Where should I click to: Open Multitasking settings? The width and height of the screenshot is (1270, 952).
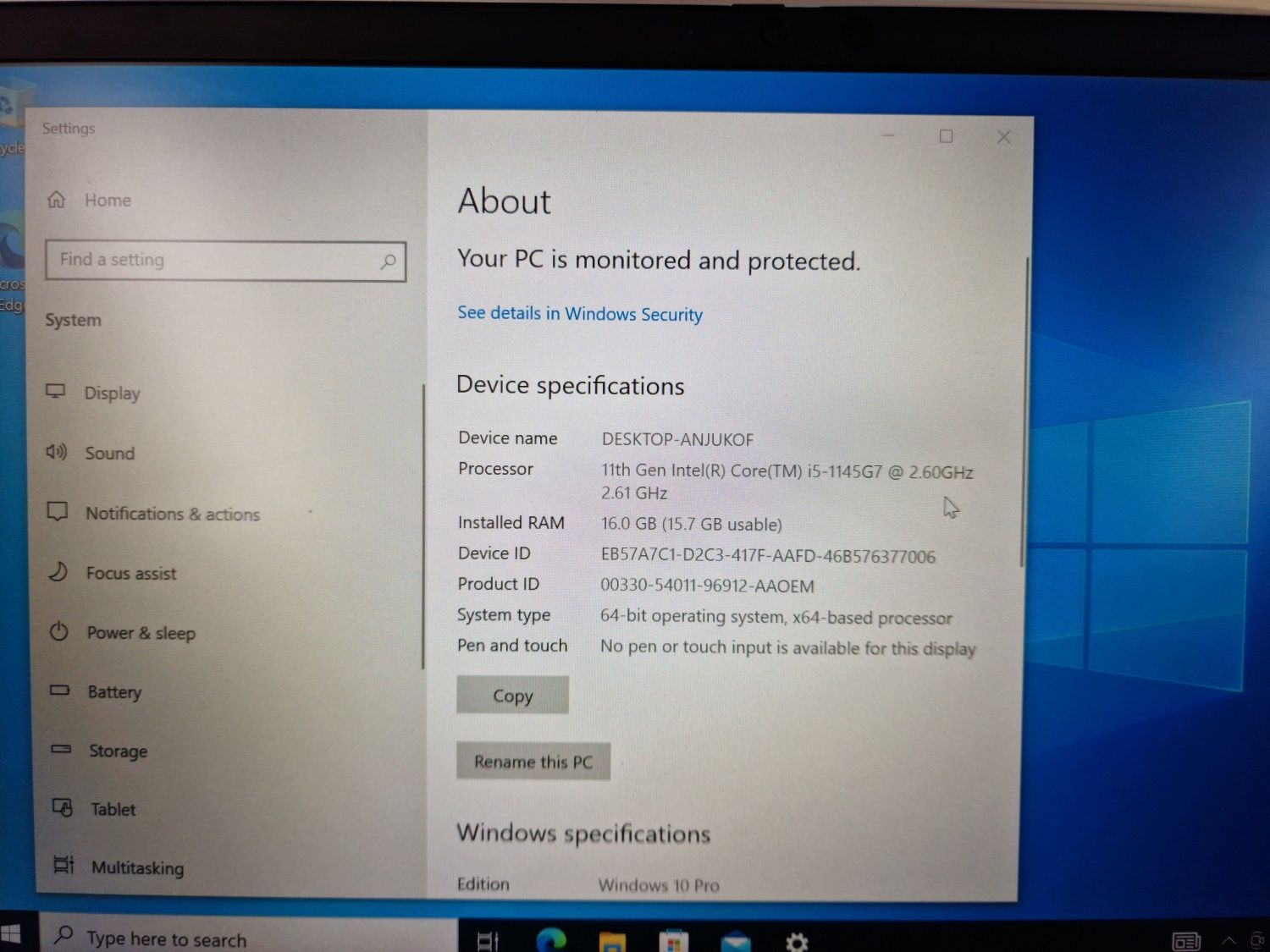[x=118, y=867]
